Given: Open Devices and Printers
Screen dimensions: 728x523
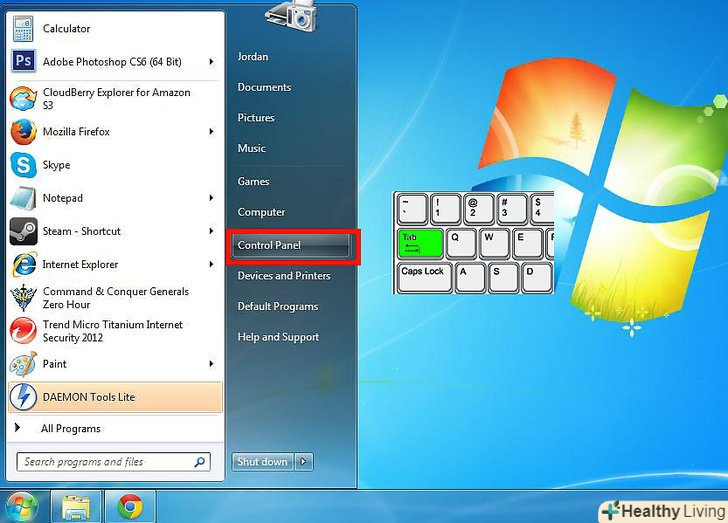Looking at the screenshot, I should pyautogui.click(x=284, y=276).
